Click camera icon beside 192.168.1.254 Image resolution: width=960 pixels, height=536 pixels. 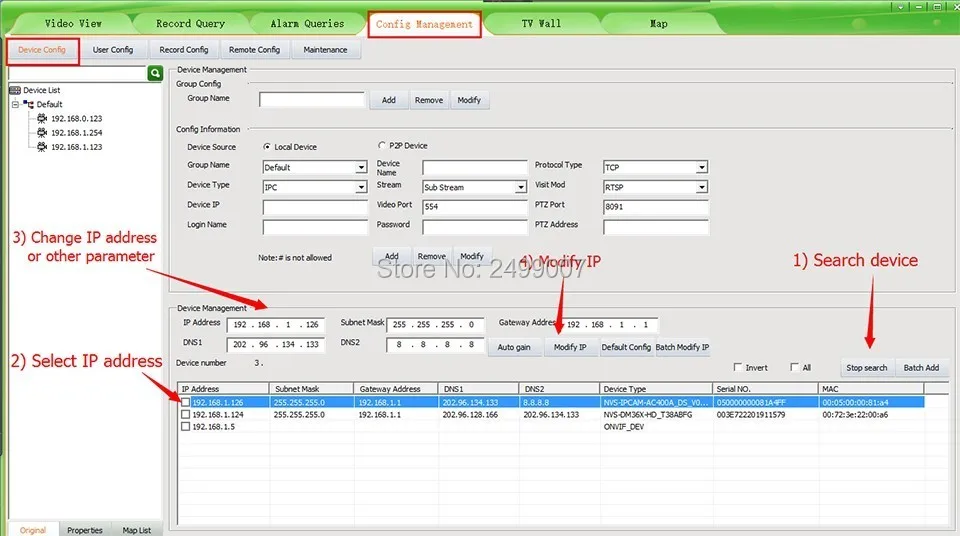tap(42, 132)
